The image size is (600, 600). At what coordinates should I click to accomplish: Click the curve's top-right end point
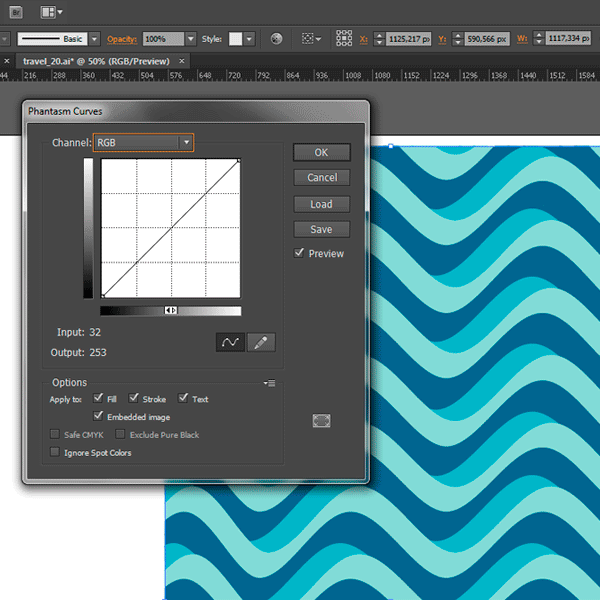tap(239, 161)
